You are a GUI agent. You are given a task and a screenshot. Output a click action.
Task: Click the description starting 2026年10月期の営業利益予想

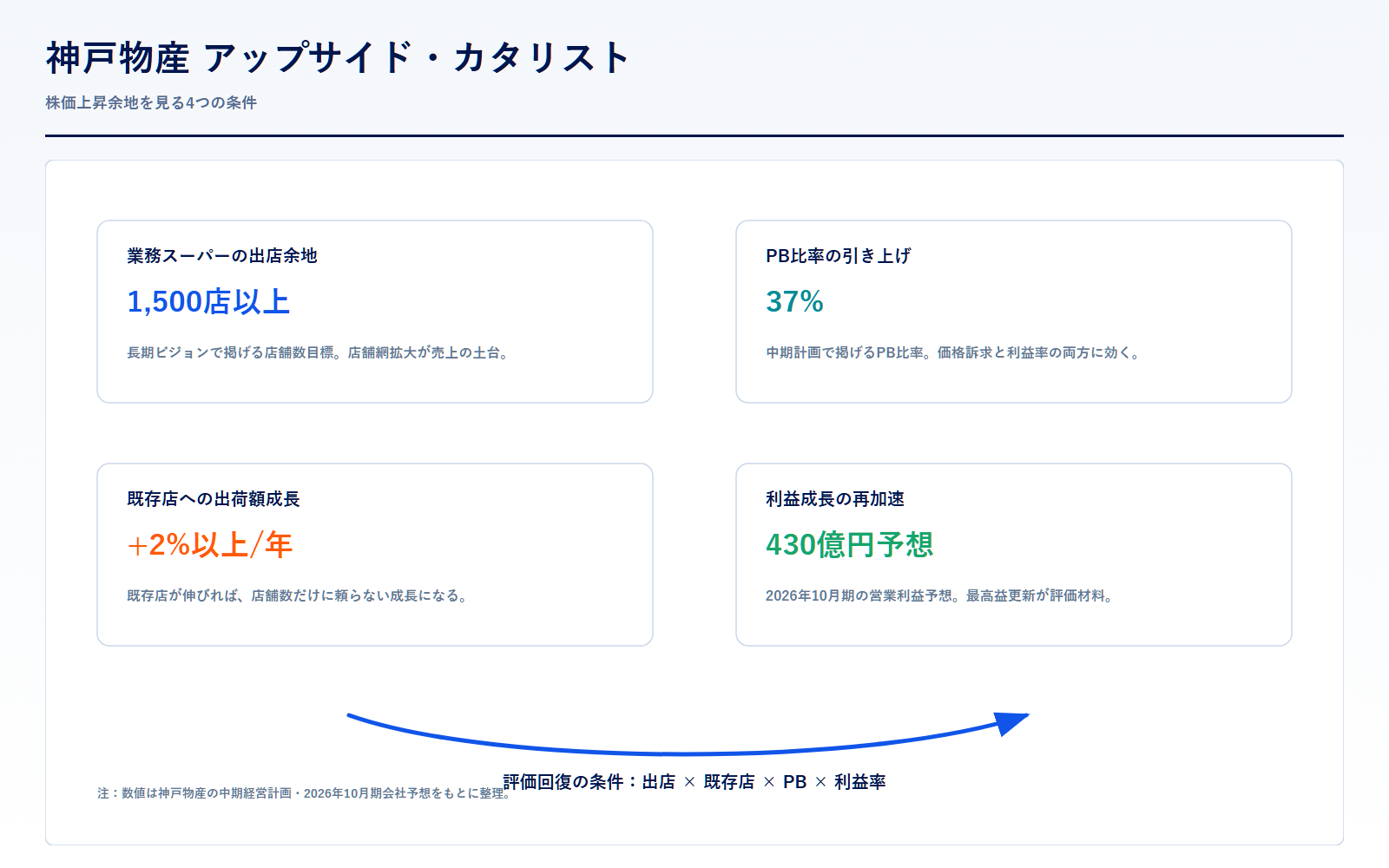point(939,595)
